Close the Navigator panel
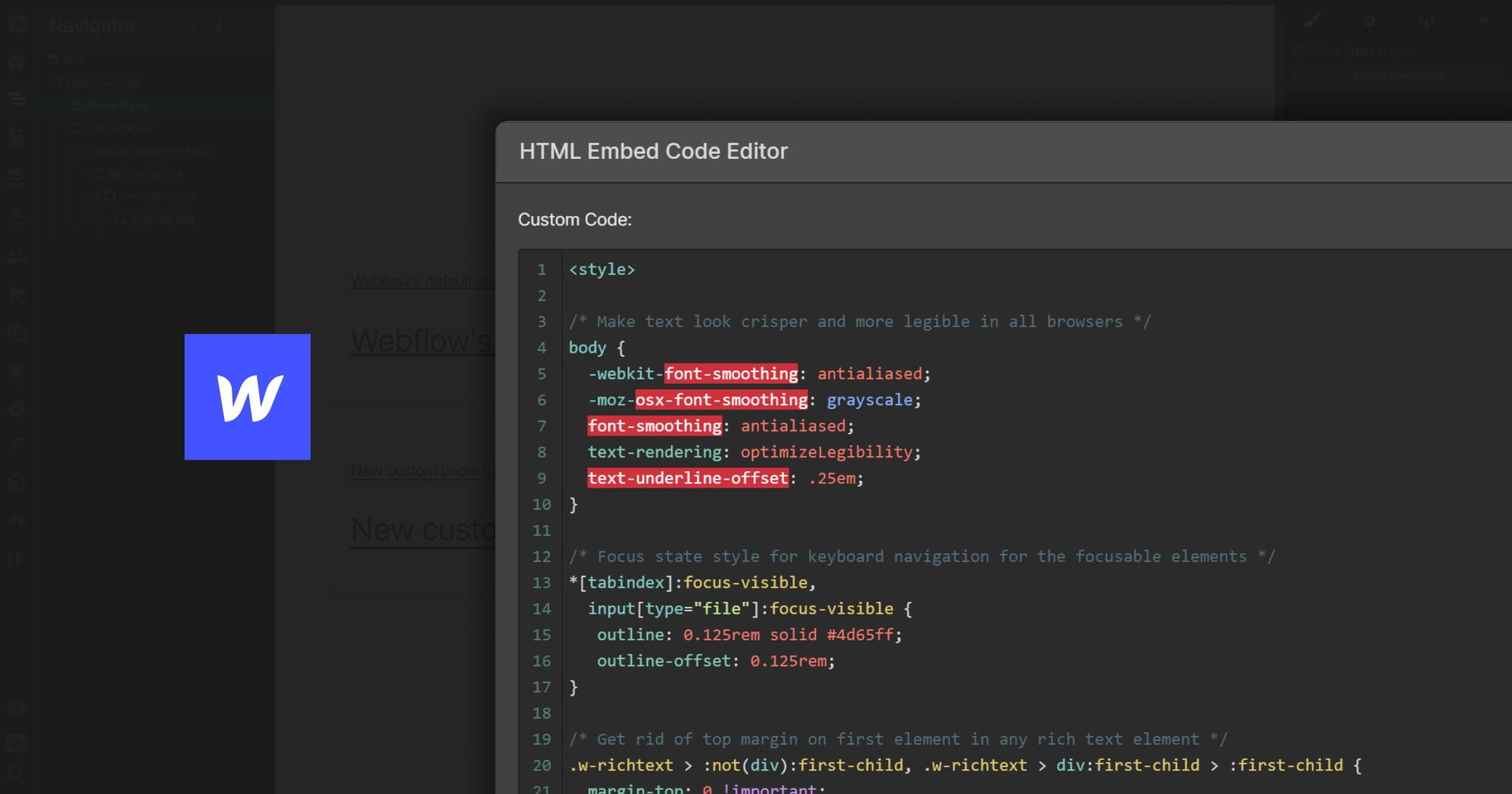This screenshot has width=1512, height=794. click(252, 26)
